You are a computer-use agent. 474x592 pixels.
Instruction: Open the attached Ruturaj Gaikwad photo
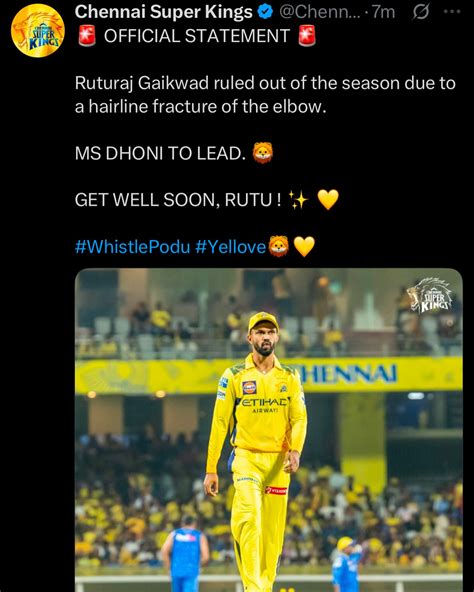tap(269, 430)
